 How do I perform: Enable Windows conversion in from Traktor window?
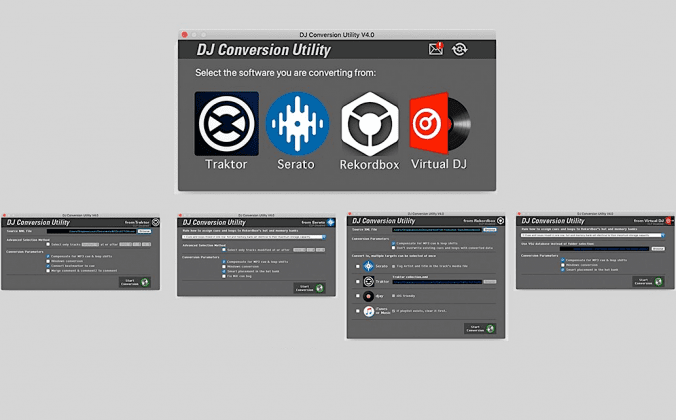coord(48,261)
